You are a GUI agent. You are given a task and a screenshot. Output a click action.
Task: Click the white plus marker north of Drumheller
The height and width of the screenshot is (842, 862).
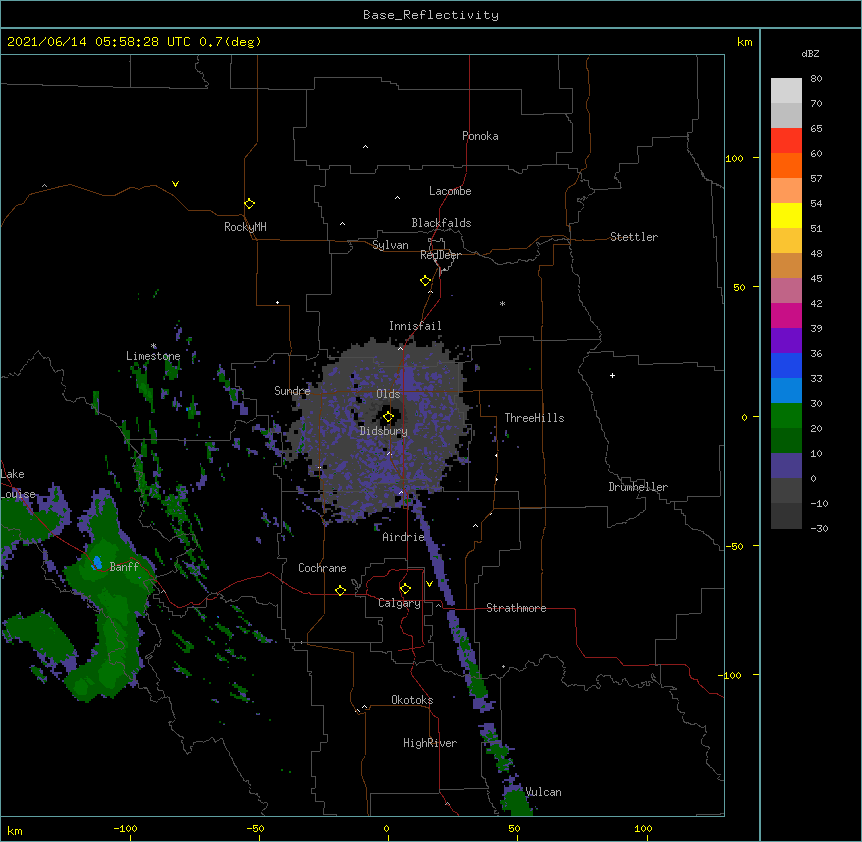612,375
